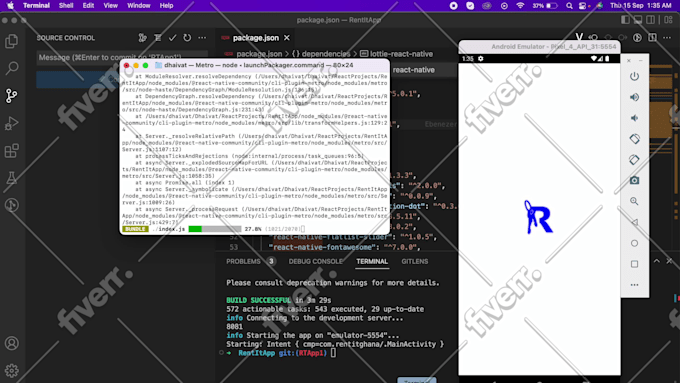Open the View menu
Viewport: 680px width, 383px height.
pos(111,6)
